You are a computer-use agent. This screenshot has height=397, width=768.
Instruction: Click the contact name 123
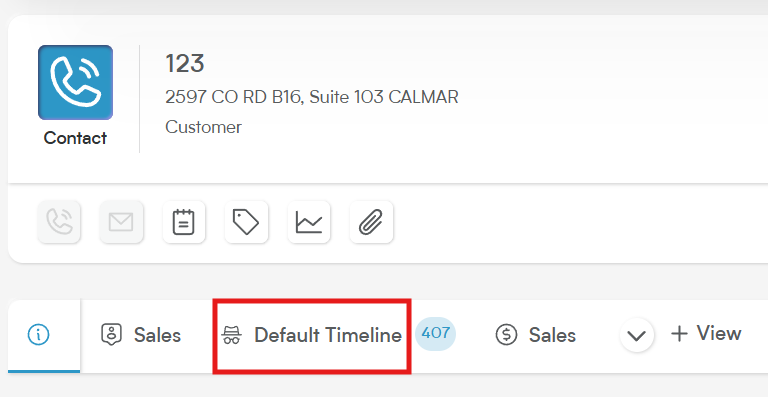(185, 64)
